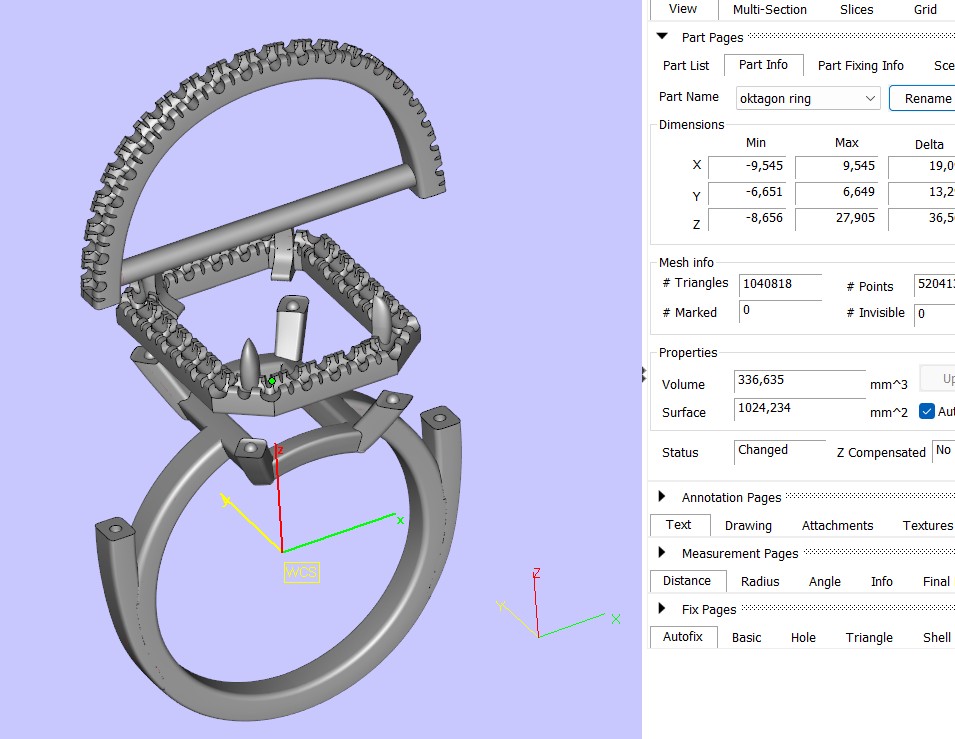The height and width of the screenshot is (739, 955).
Task: Select the Part Info tab
Action: coord(763,65)
